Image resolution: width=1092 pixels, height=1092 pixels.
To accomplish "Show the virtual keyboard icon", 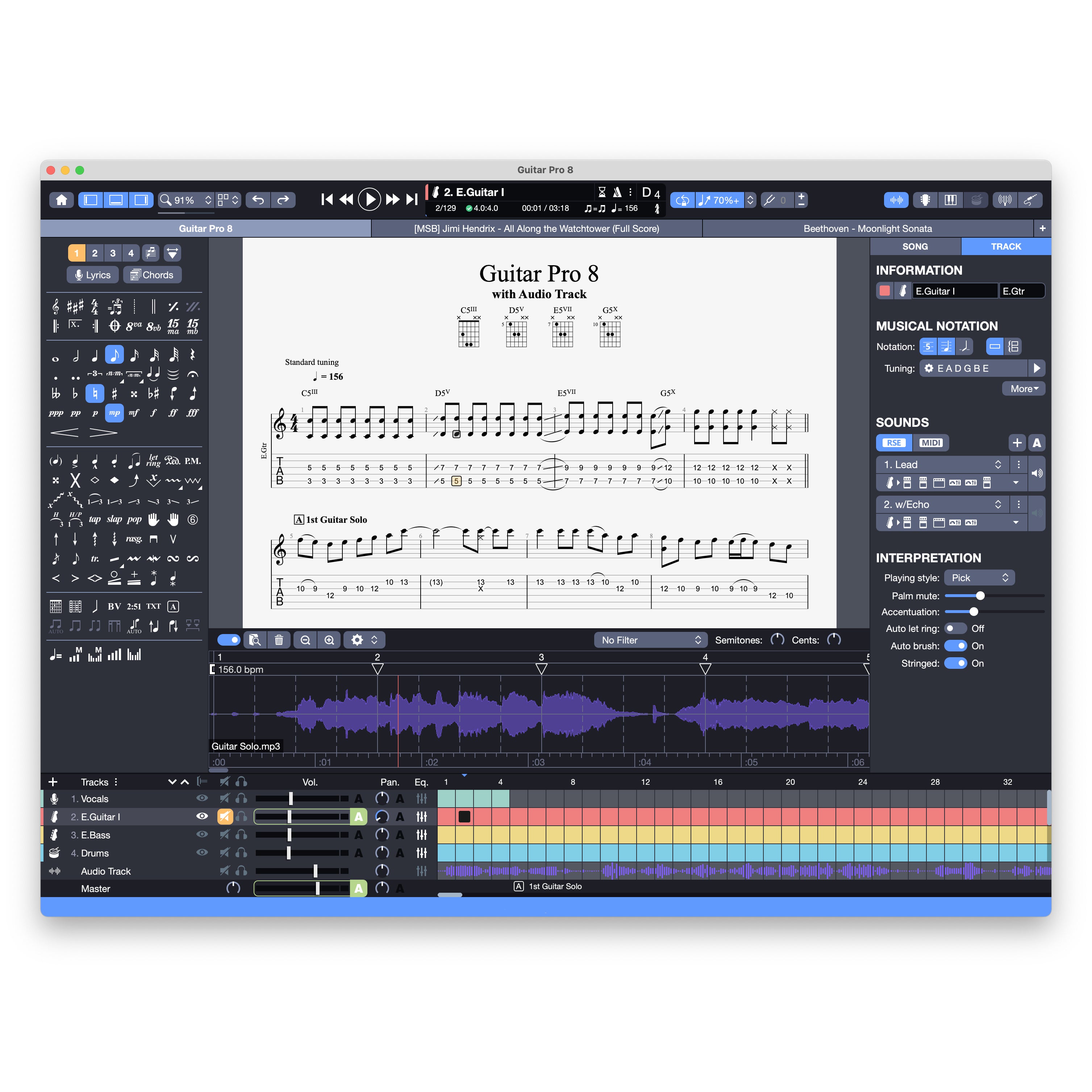I will click(951, 200).
